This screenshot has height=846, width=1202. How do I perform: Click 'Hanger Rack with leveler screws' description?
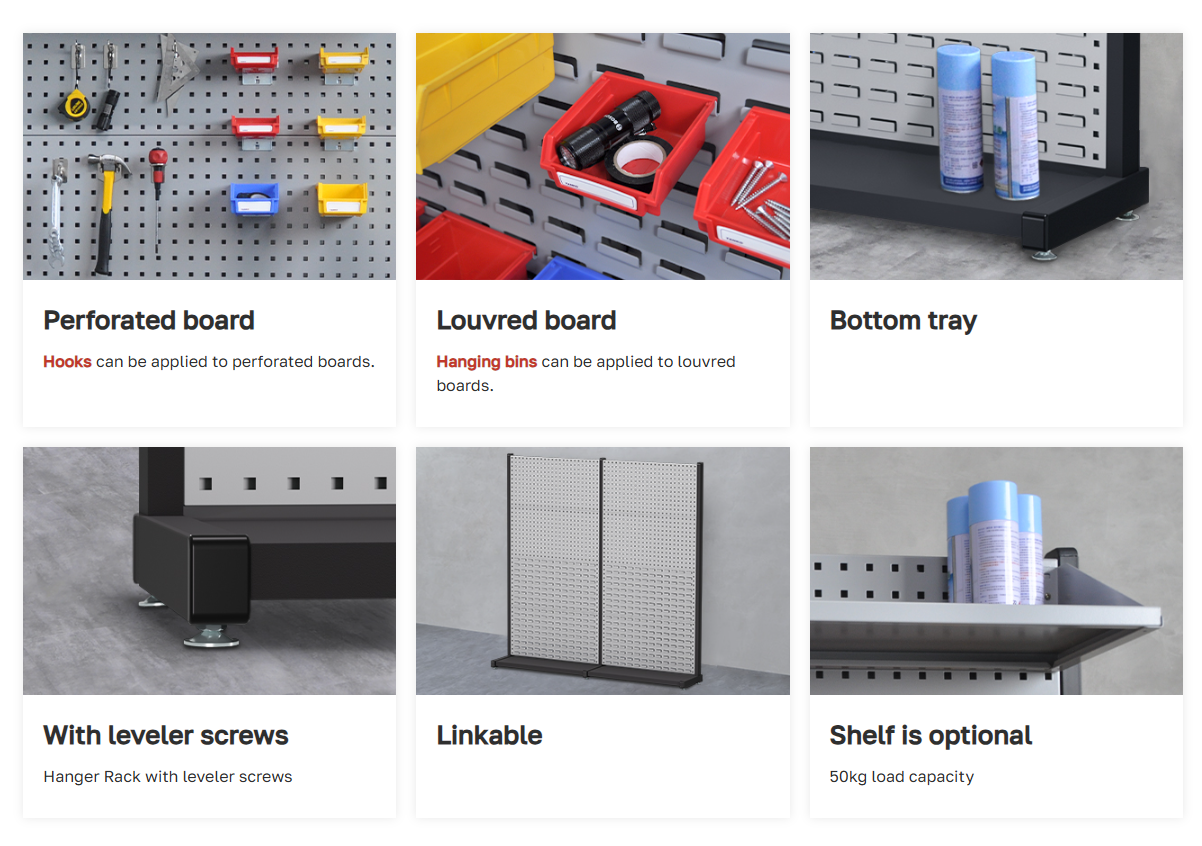tap(168, 777)
